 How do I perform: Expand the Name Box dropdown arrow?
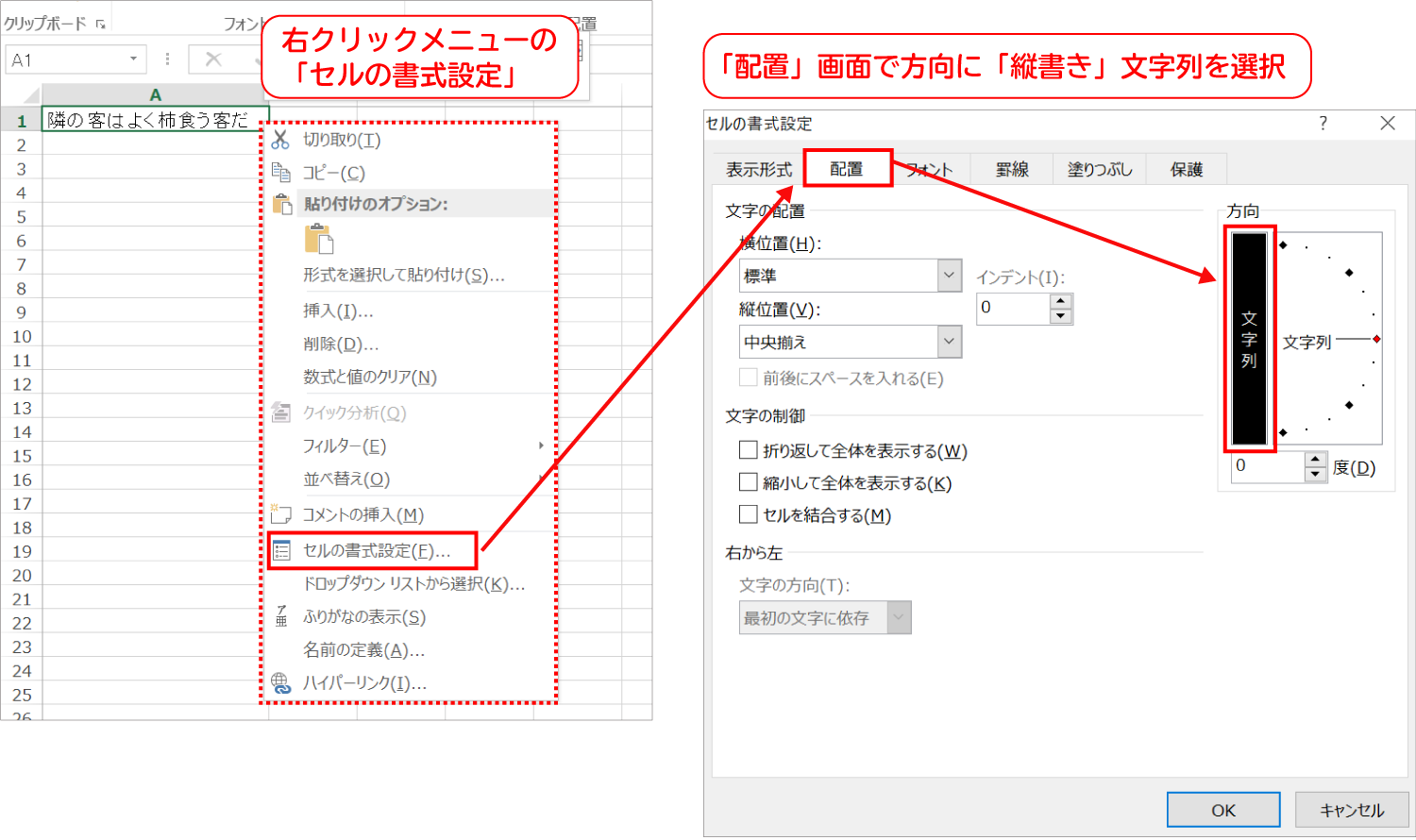coord(133,59)
